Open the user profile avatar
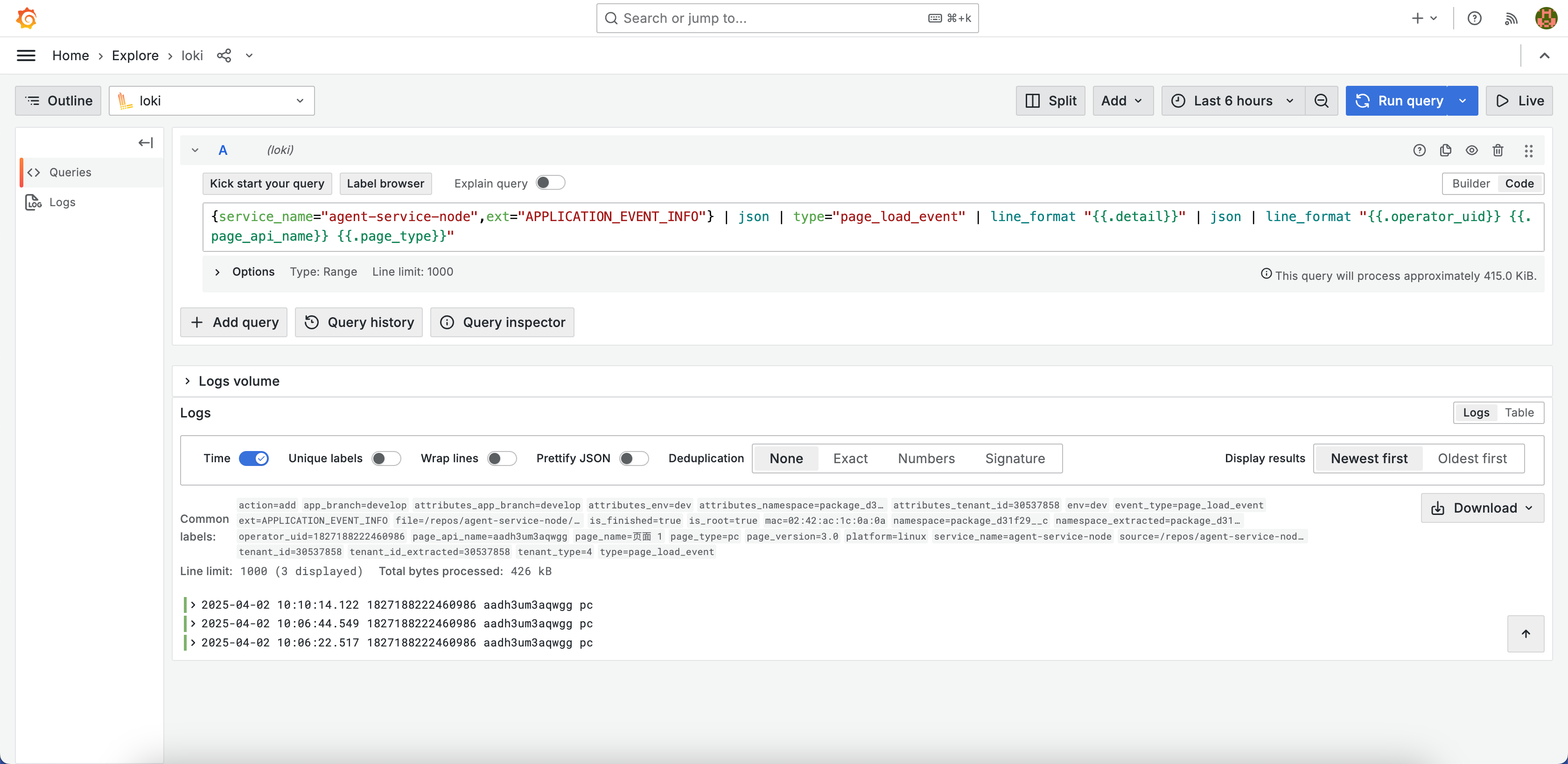The height and width of the screenshot is (764, 1568). pyautogui.click(x=1546, y=18)
